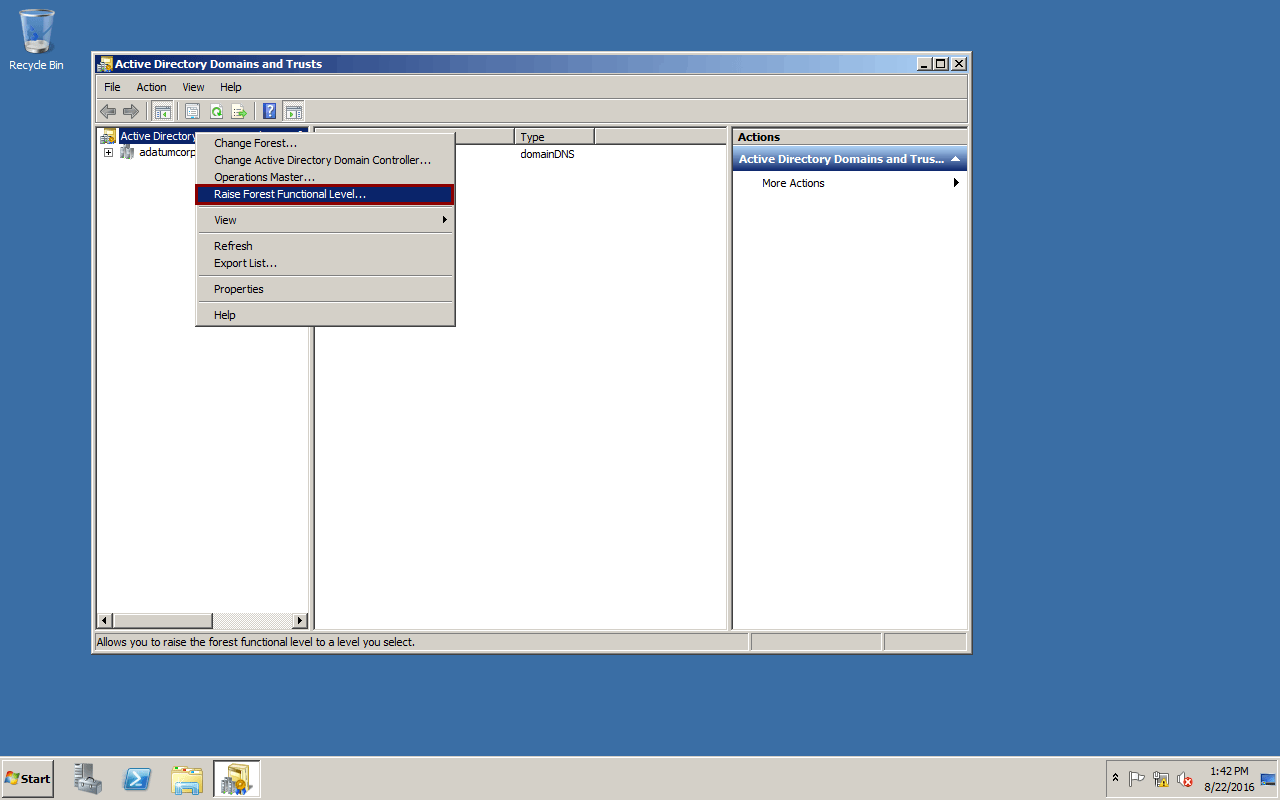Click the Export List toolbar icon

click(239, 111)
